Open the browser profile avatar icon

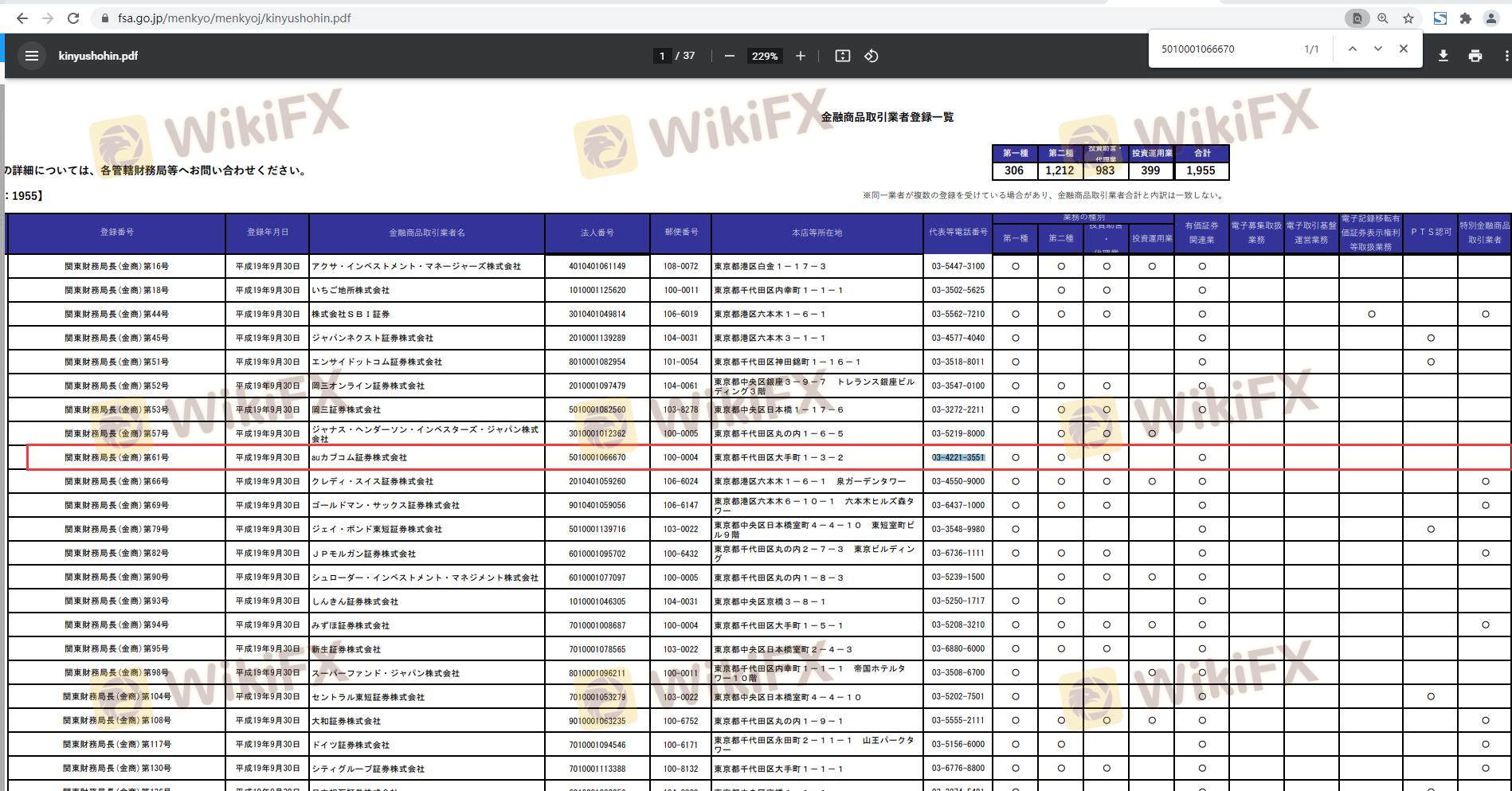coord(1490,18)
